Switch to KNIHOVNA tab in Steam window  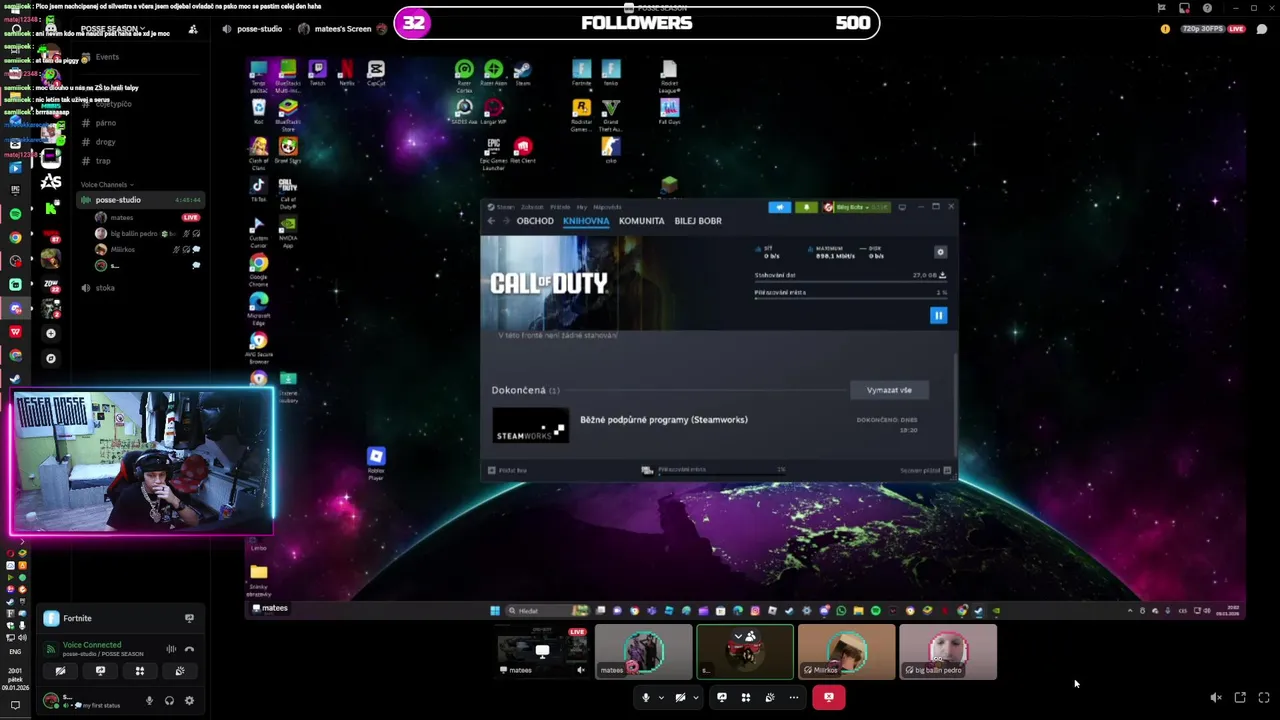coord(586,221)
